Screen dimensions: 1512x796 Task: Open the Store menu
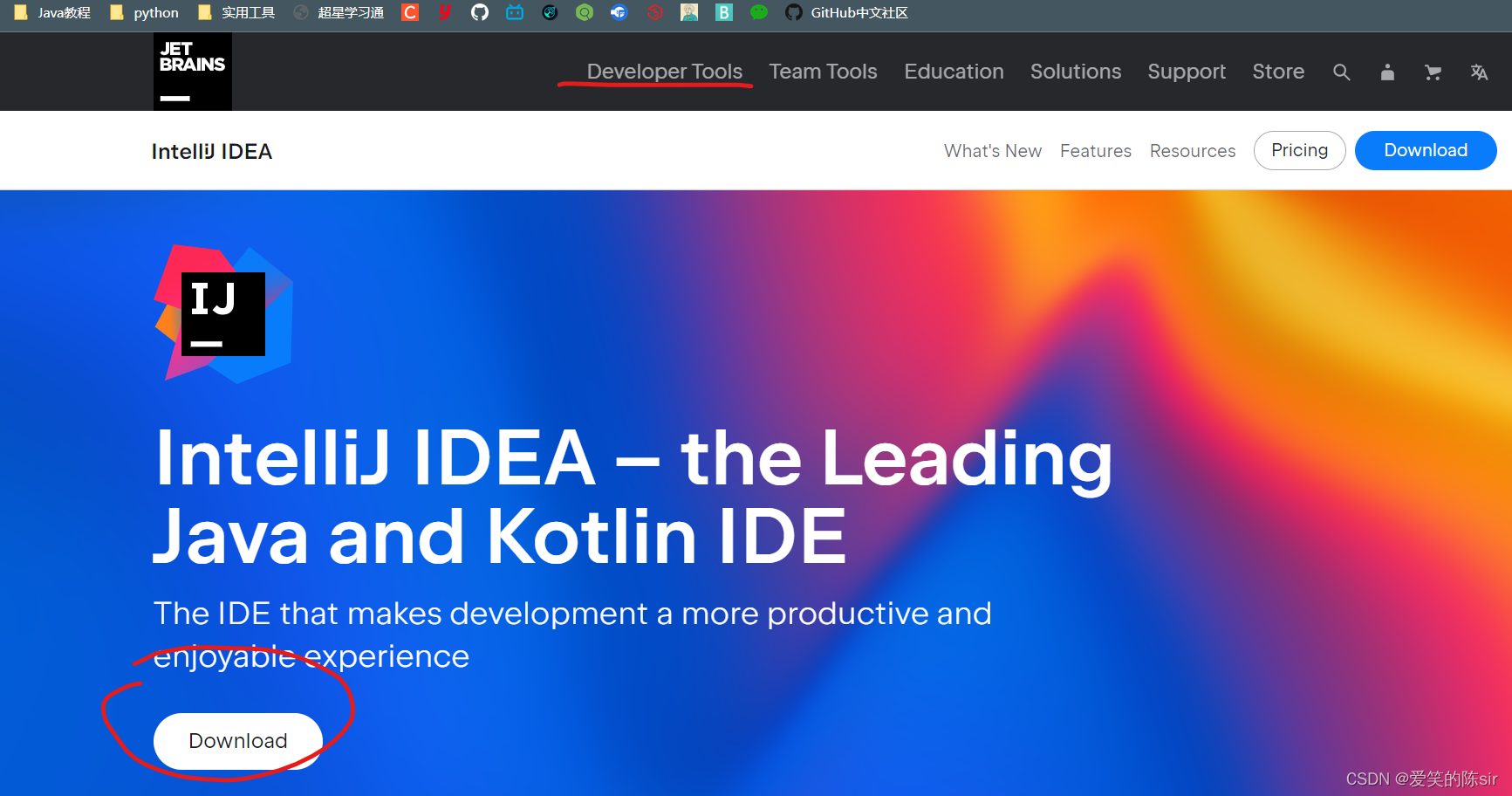click(1278, 72)
